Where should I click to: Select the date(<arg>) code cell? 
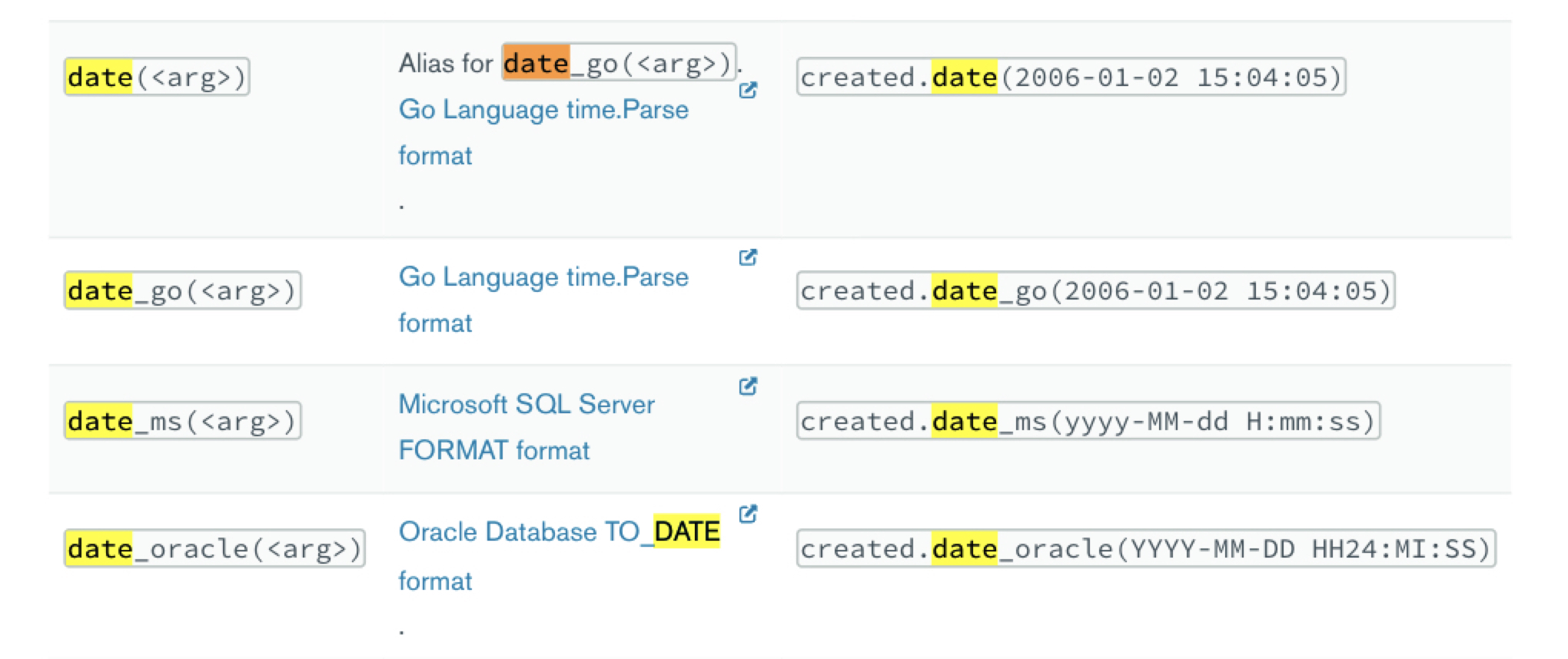pyautogui.click(x=157, y=77)
